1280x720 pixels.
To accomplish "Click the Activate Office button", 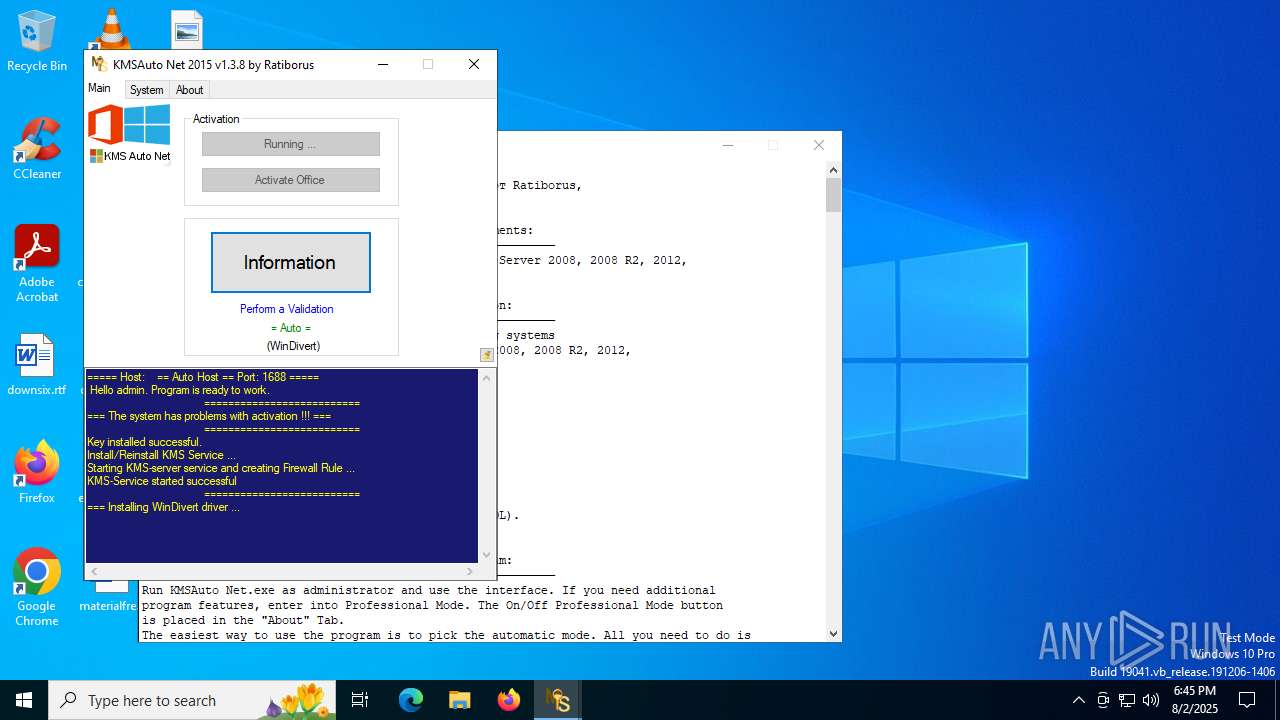I will [x=290, y=180].
